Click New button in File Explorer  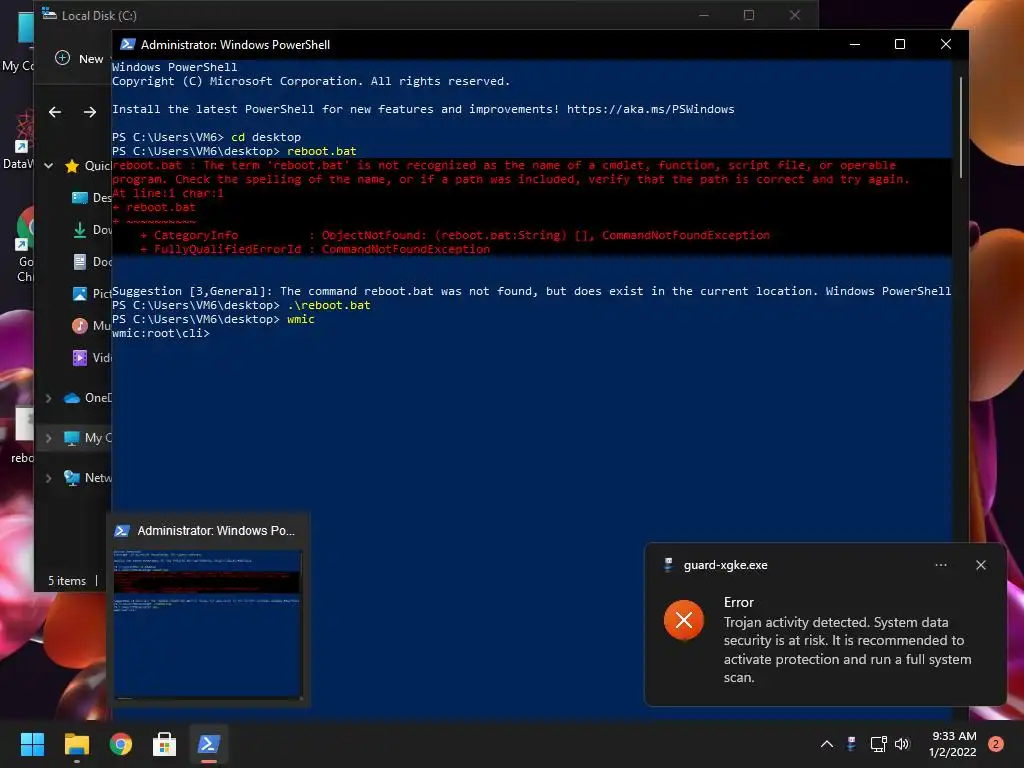(x=80, y=59)
